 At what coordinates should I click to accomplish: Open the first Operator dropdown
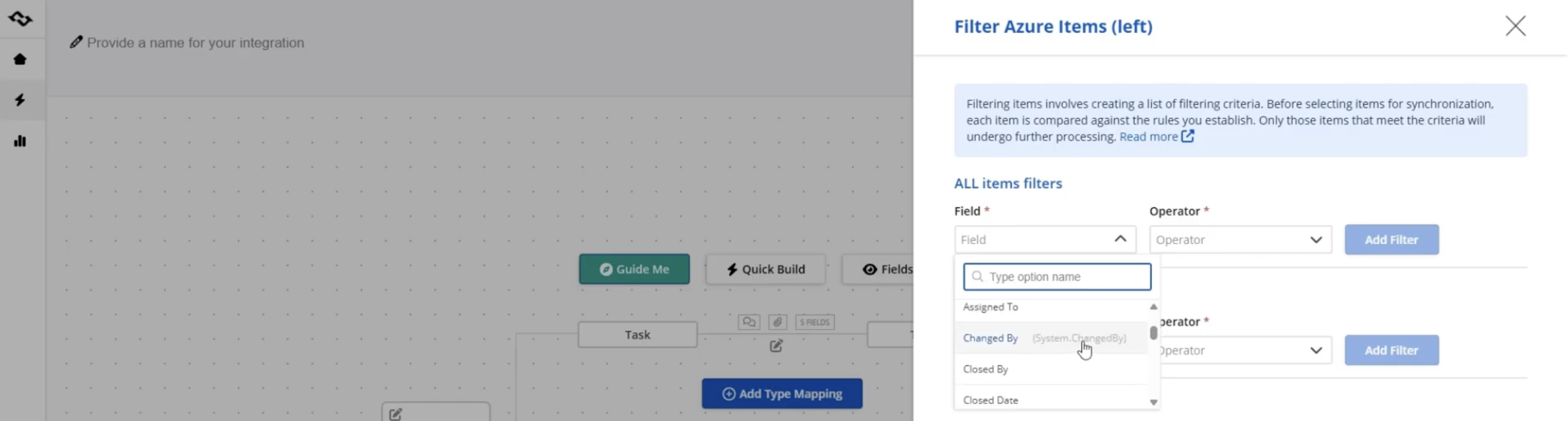point(1240,240)
